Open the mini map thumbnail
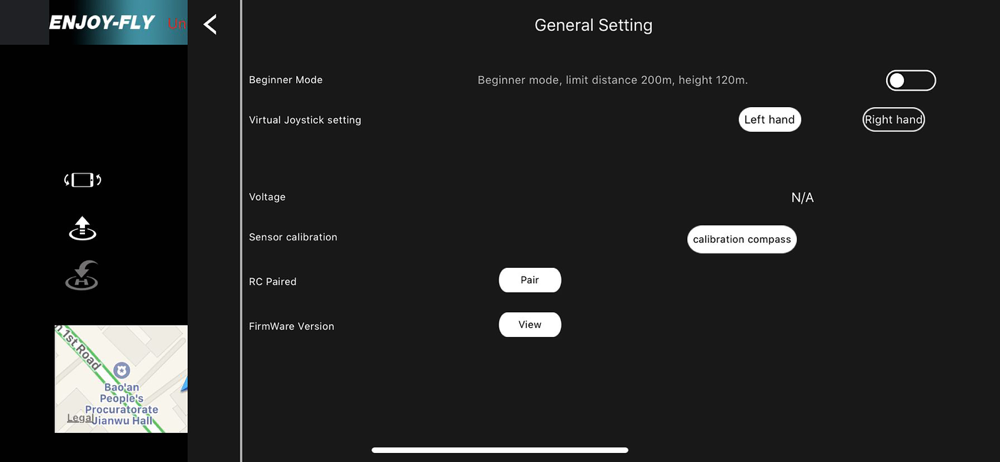This screenshot has width=1000, height=462. click(121, 379)
